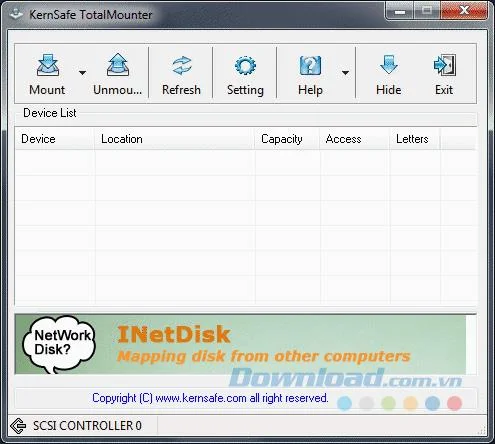
Task: Click the Exit door icon
Action: [445, 65]
